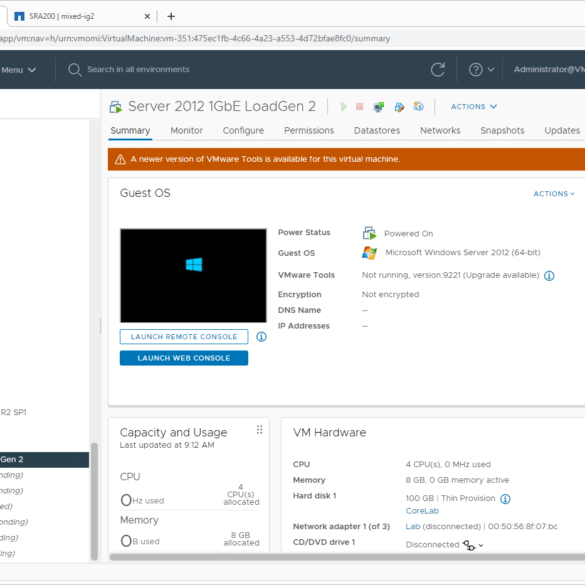The image size is (585, 585).
Task: Click the Take Snapshot icon in VM toolbar
Action: pos(419,107)
